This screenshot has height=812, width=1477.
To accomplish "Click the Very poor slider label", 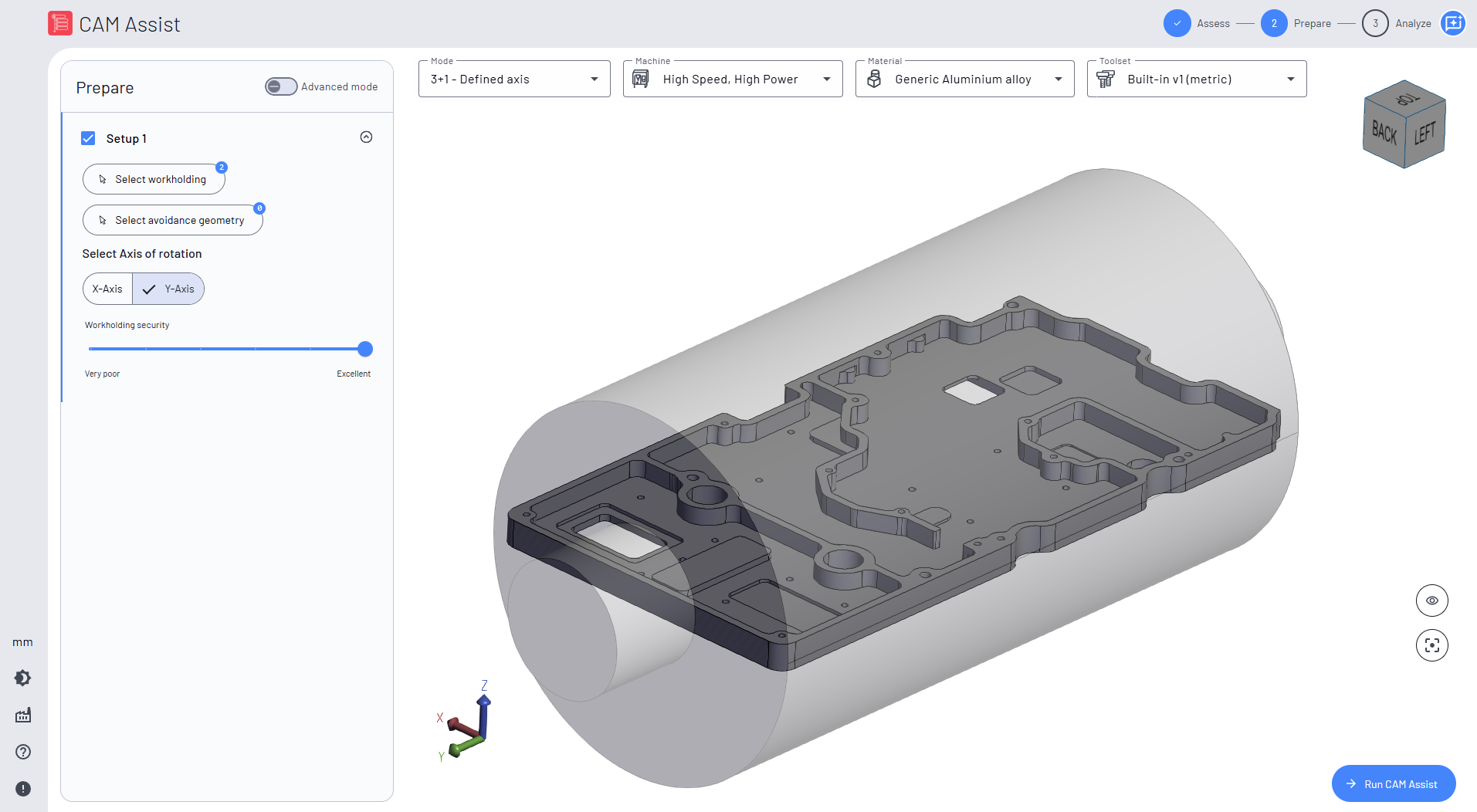I will [102, 374].
